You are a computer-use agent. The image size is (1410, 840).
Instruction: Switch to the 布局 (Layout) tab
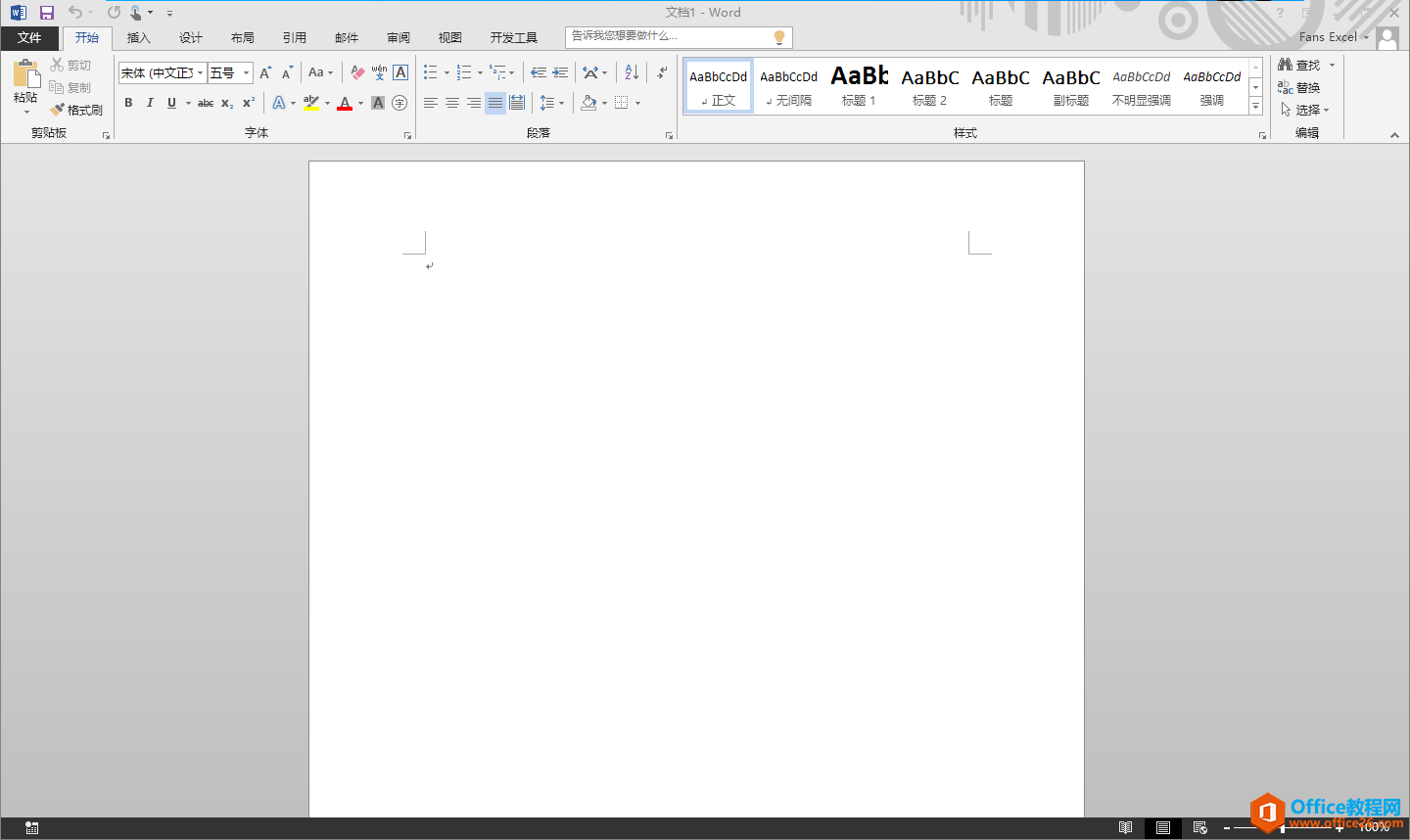tap(243, 37)
